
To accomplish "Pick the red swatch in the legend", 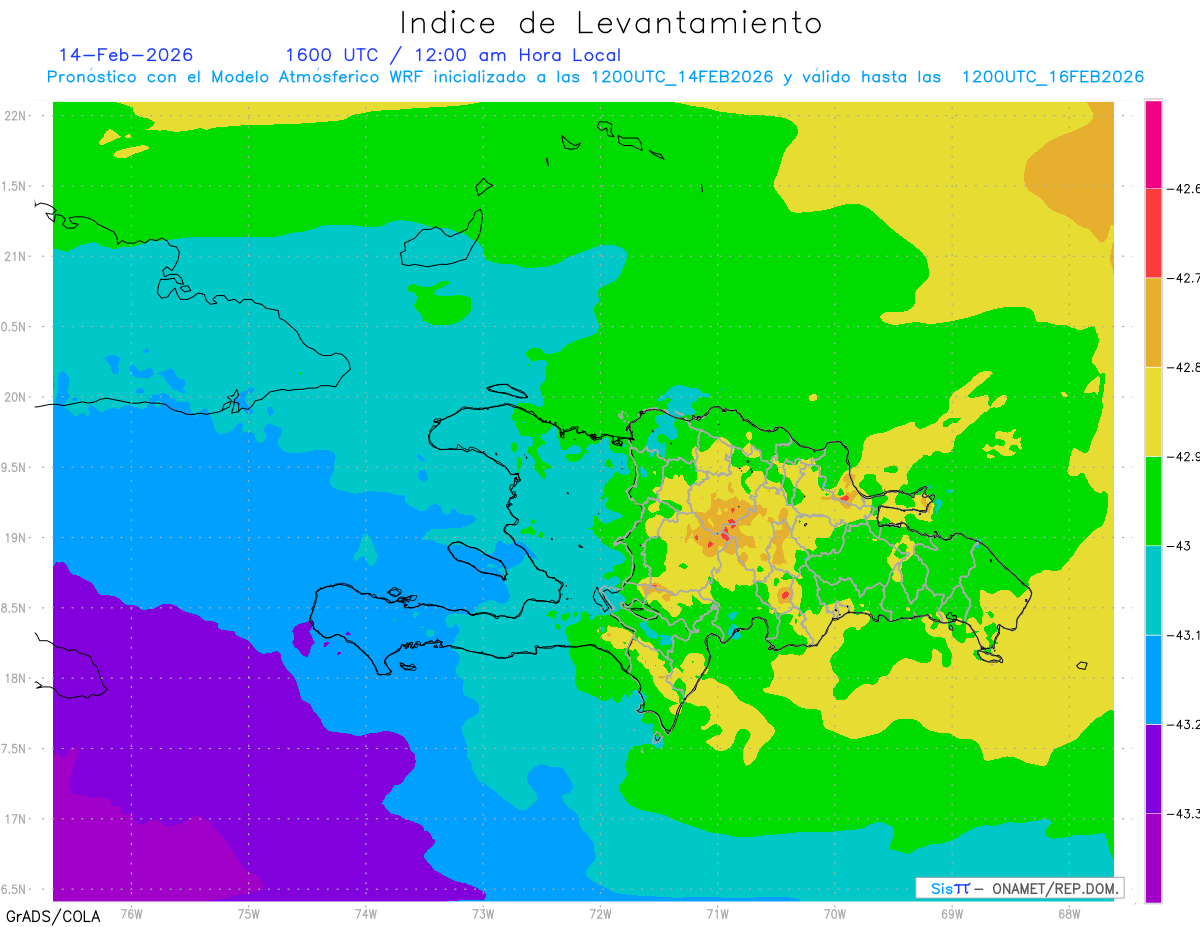I will tap(1153, 233).
